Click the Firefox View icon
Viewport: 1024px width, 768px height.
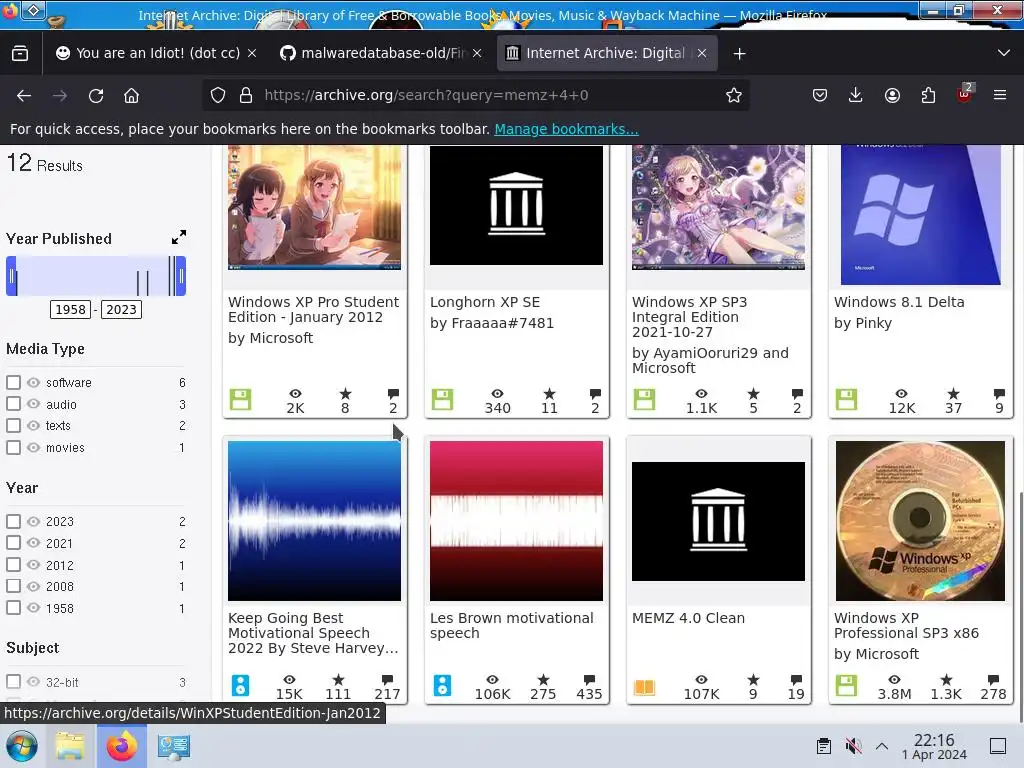(20, 54)
